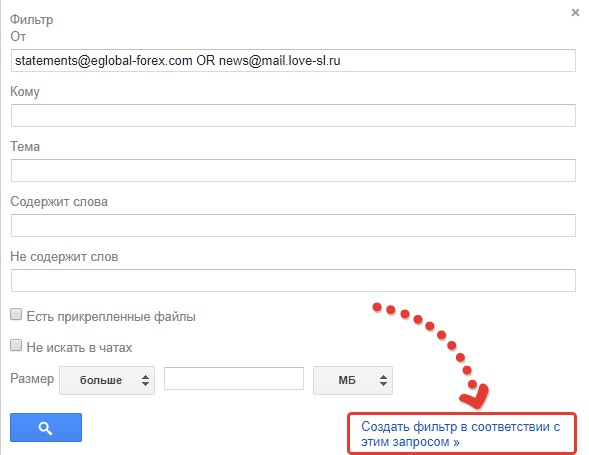Tick the "Есть прикрепленные файлы" checkbox
The width and height of the screenshot is (589, 455).
16,314
